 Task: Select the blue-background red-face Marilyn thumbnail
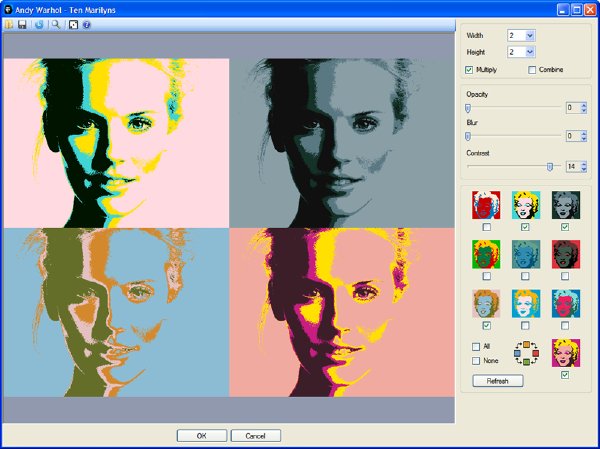566,304
